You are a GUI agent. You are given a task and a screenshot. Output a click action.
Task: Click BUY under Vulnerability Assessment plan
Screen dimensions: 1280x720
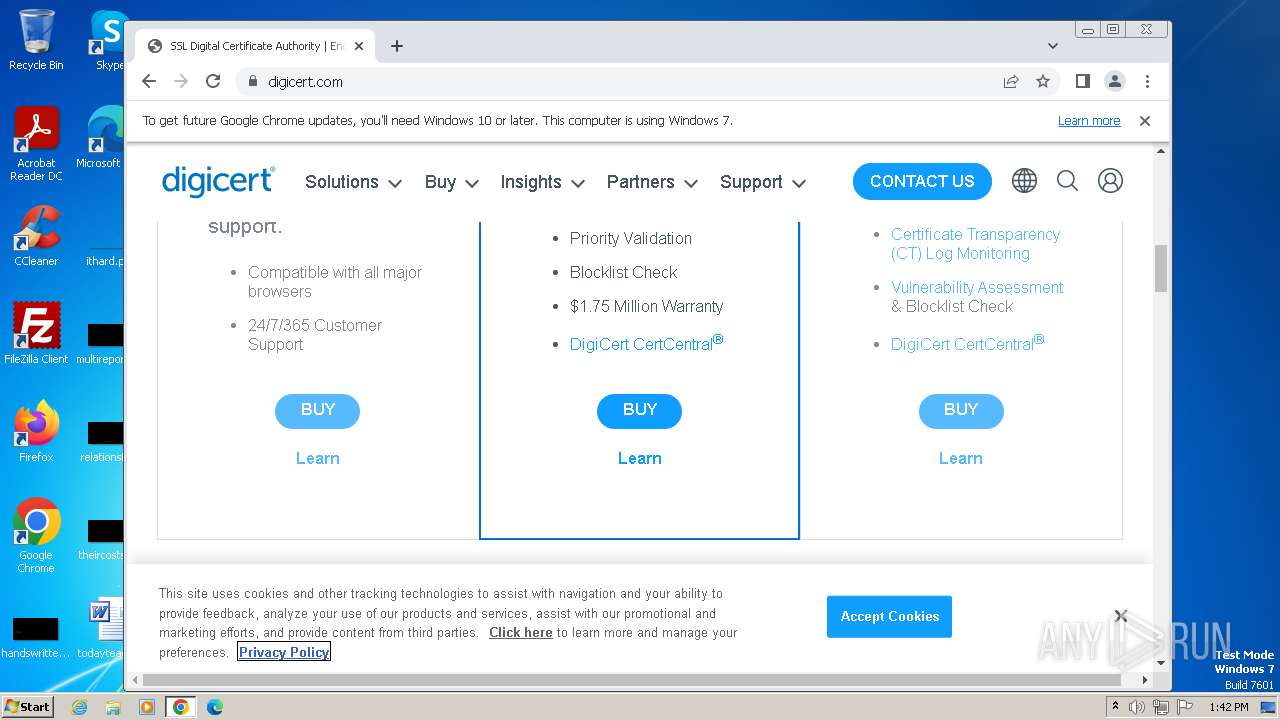point(961,410)
